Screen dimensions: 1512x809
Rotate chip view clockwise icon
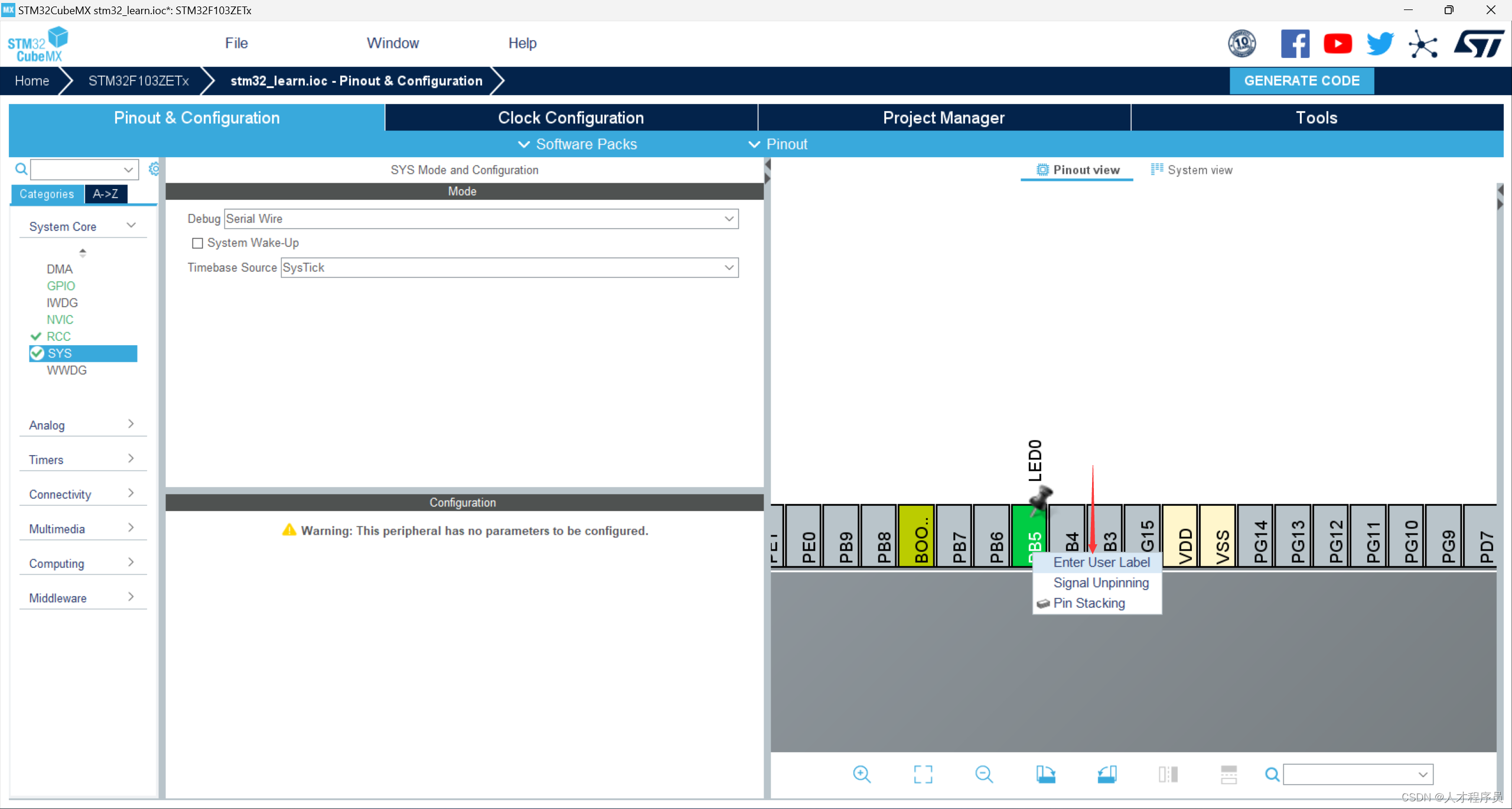[1045, 774]
